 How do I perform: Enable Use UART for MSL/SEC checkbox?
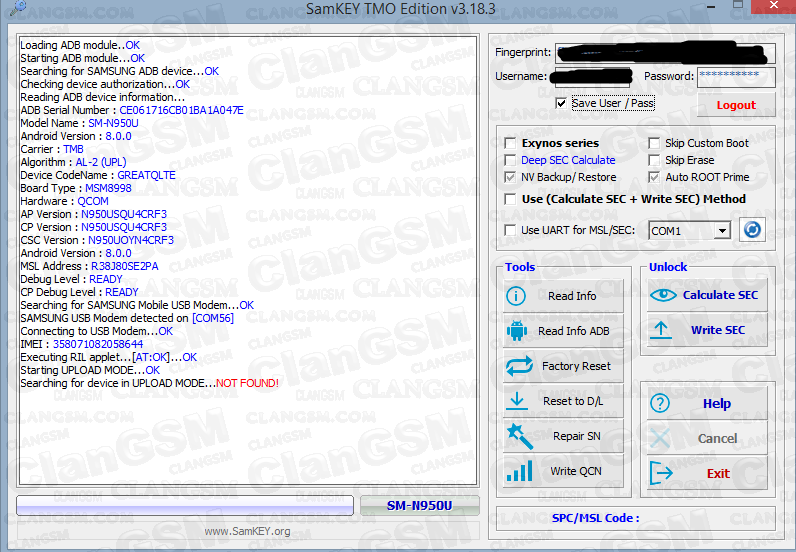click(510, 230)
